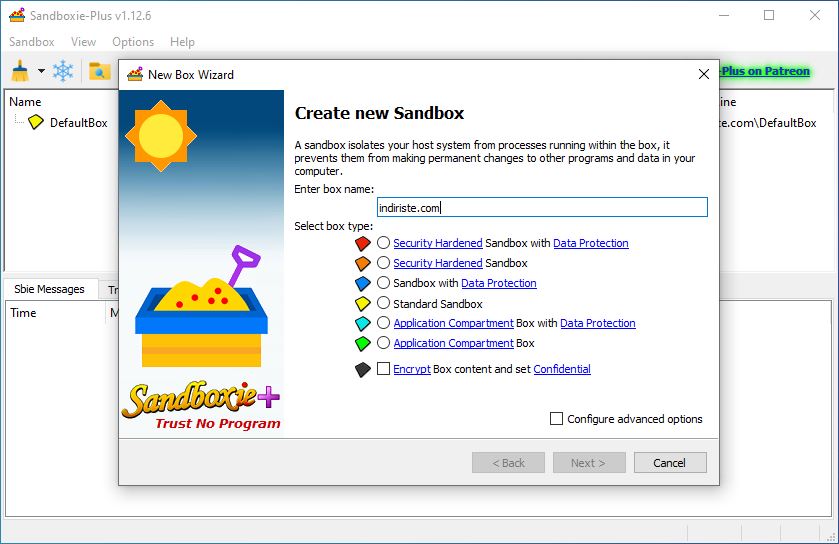839x544 pixels.
Task: Select Application Compartment Box with Data Protection radio
Action: point(383,323)
